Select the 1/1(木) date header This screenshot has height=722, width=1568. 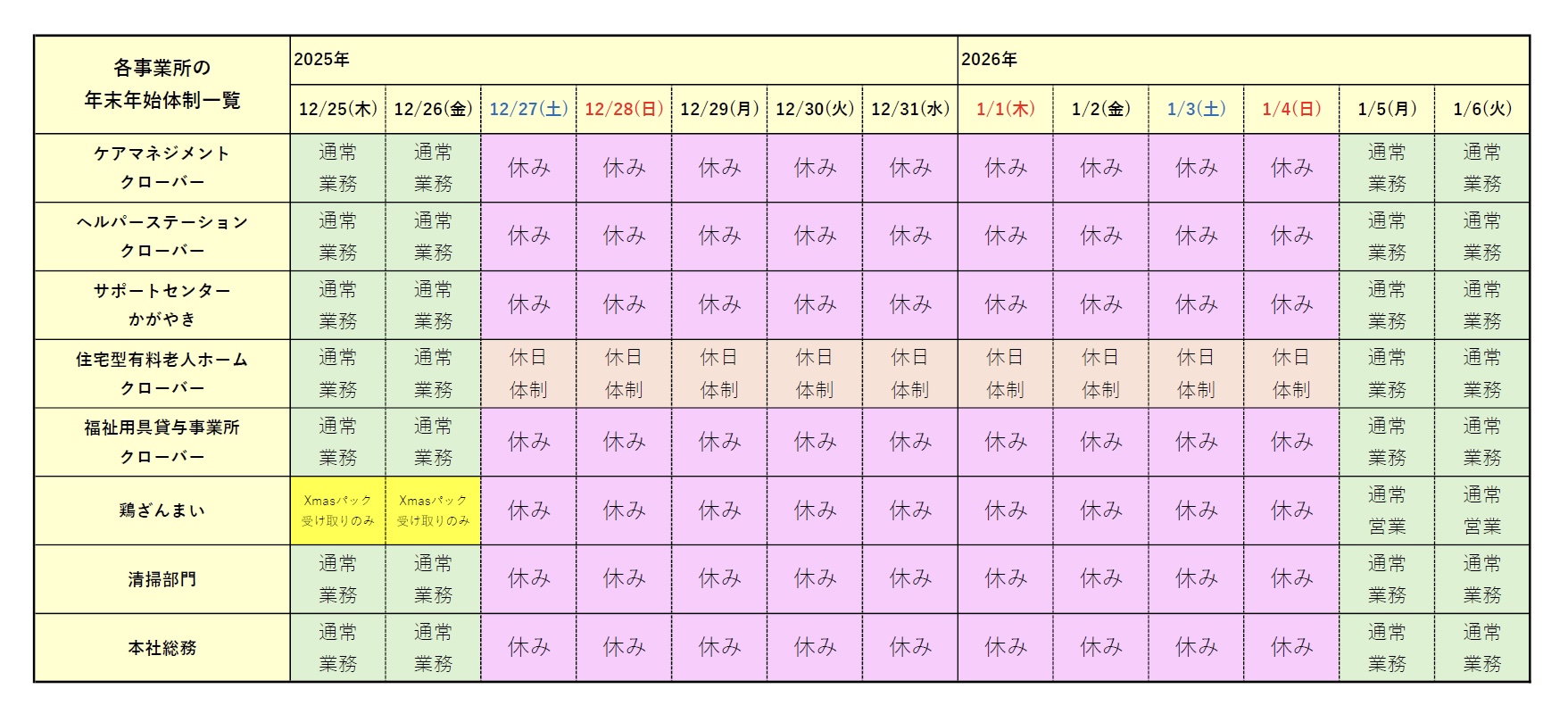point(1005,109)
